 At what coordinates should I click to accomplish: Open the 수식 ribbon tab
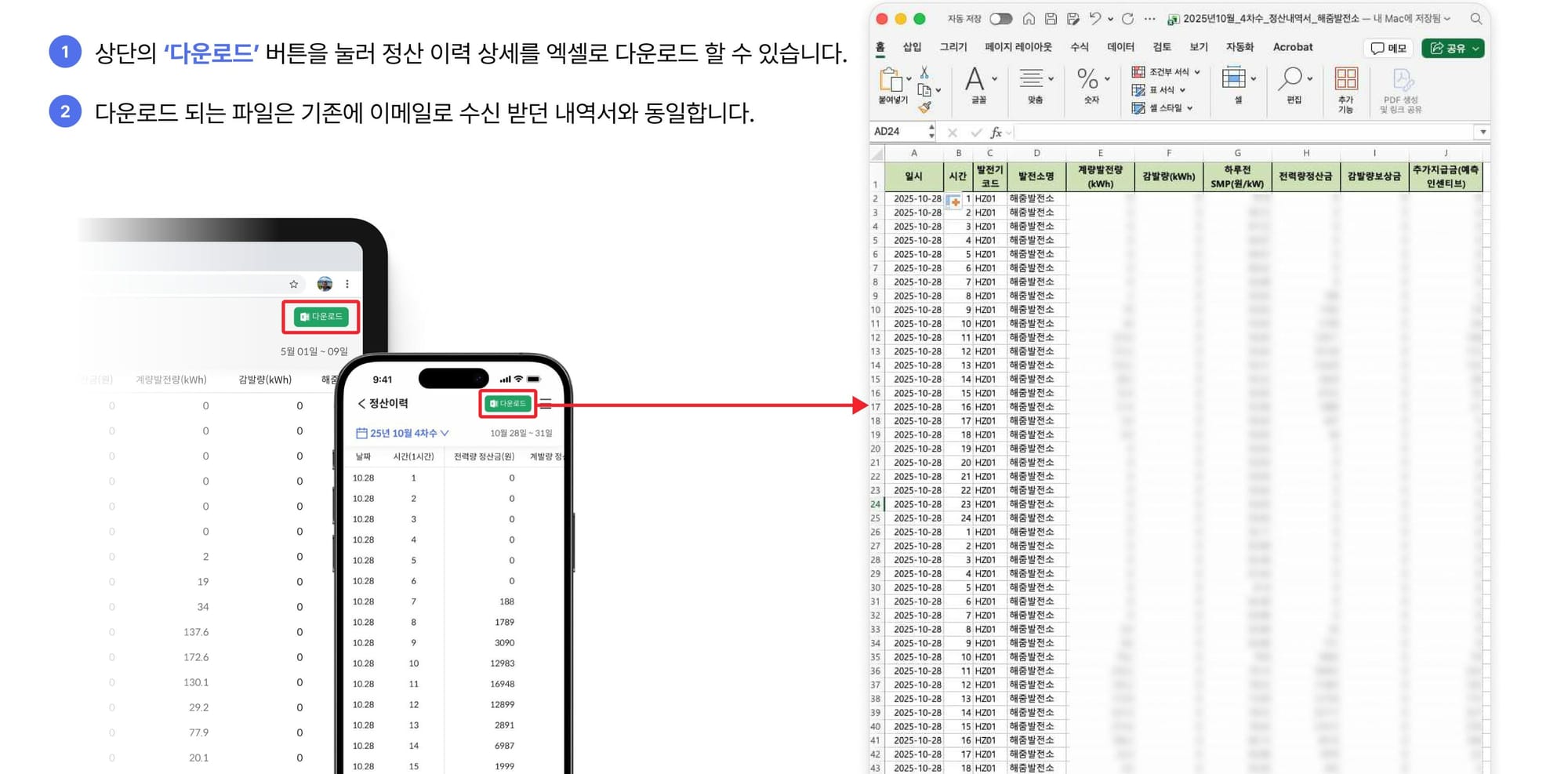(1080, 47)
